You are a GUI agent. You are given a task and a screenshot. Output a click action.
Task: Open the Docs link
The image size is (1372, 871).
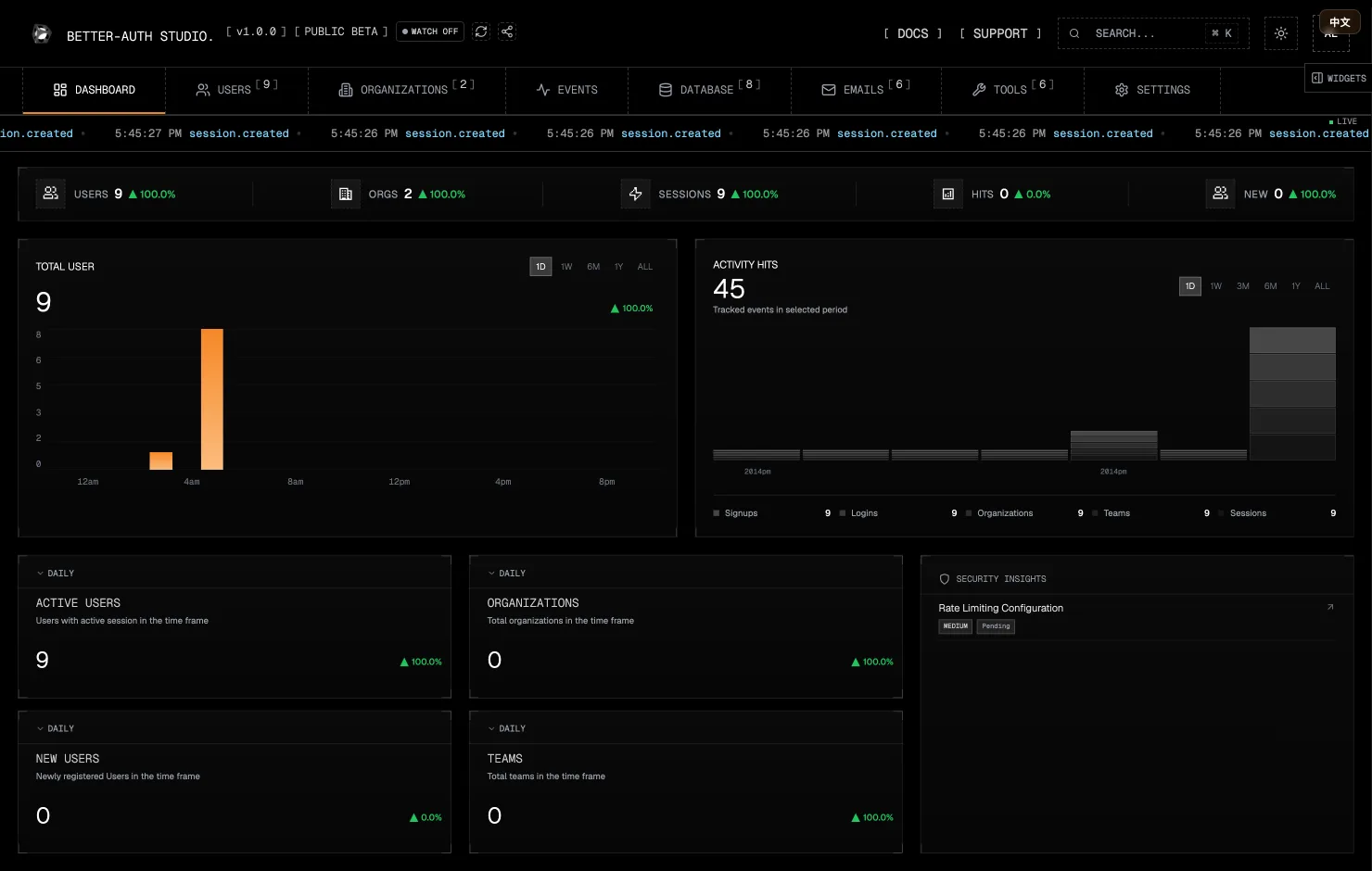913,33
